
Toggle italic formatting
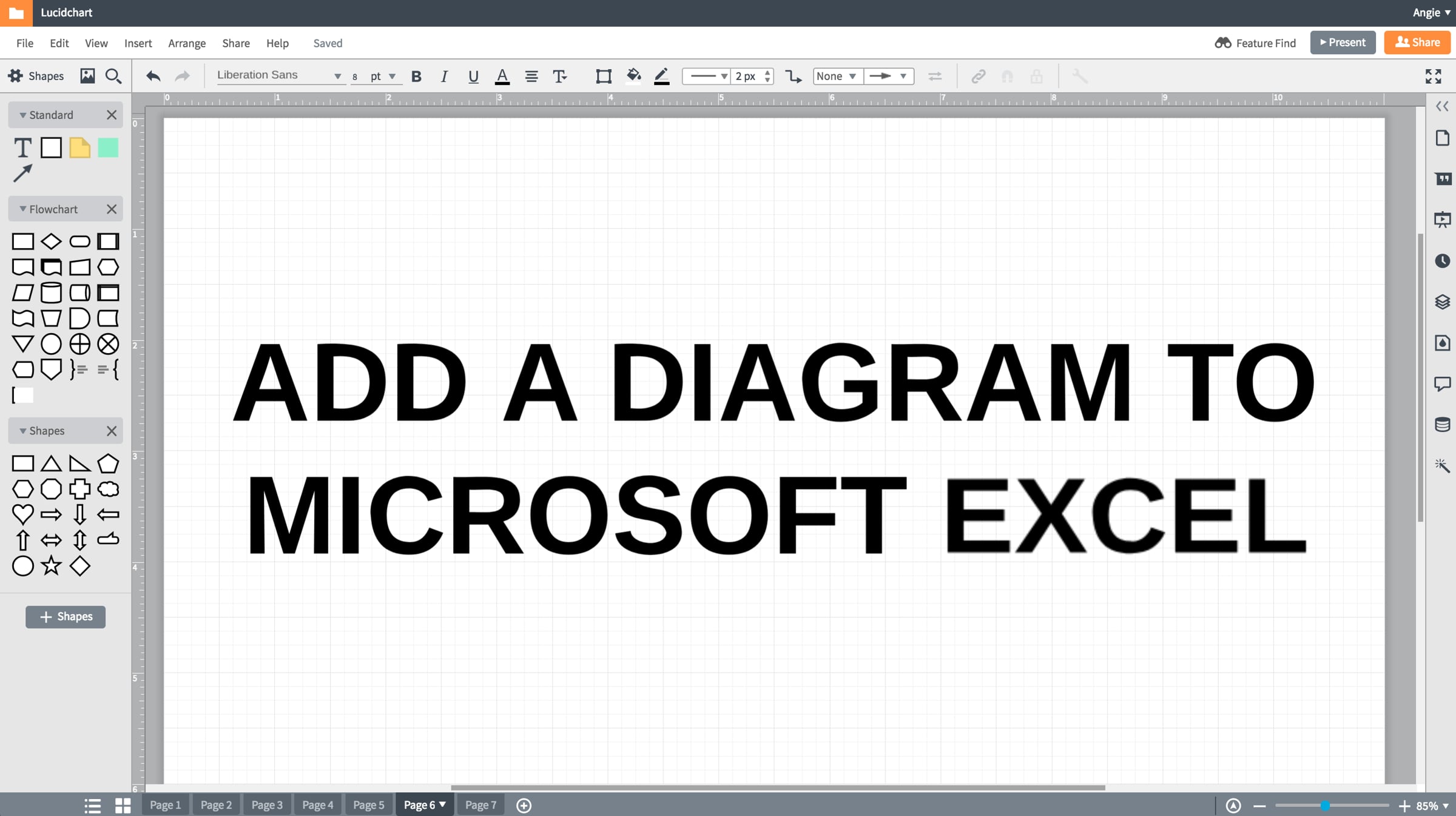444,76
